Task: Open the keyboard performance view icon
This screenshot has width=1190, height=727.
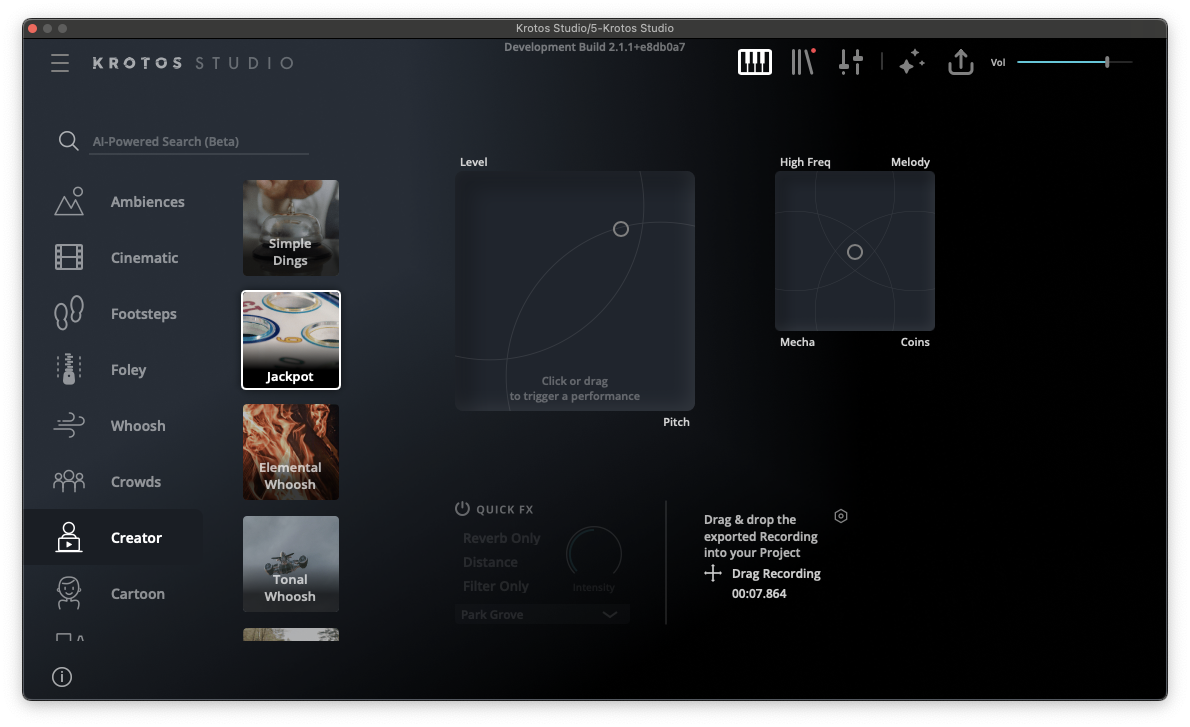Action: click(754, 62)
